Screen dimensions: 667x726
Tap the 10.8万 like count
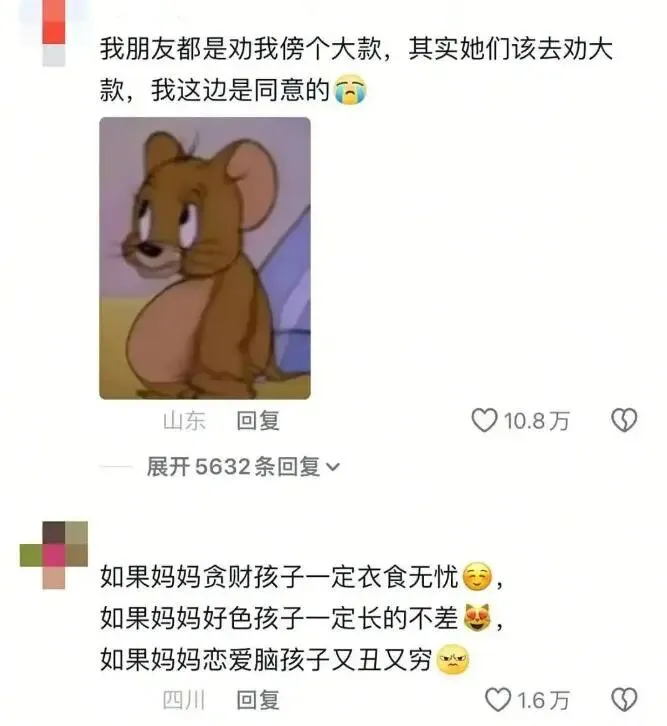pos(536,421)
